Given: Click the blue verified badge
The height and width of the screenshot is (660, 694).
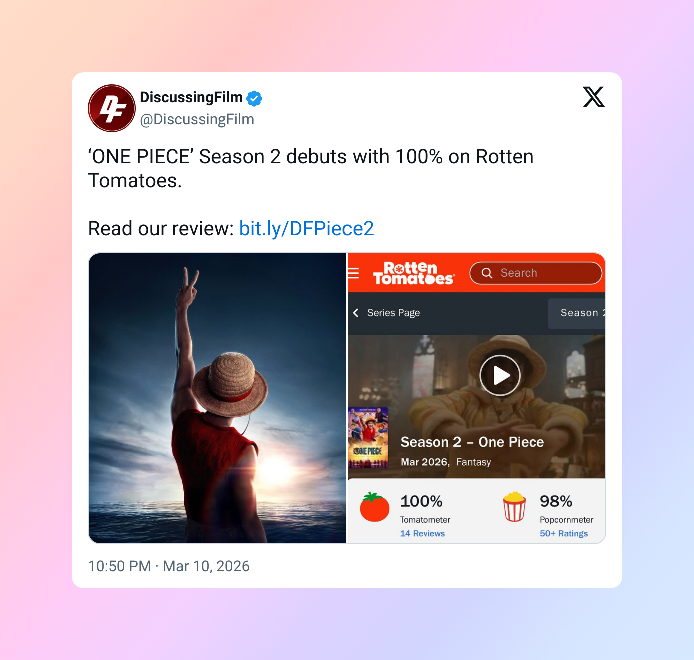Looking at the screenshot, I should point(254,98).
